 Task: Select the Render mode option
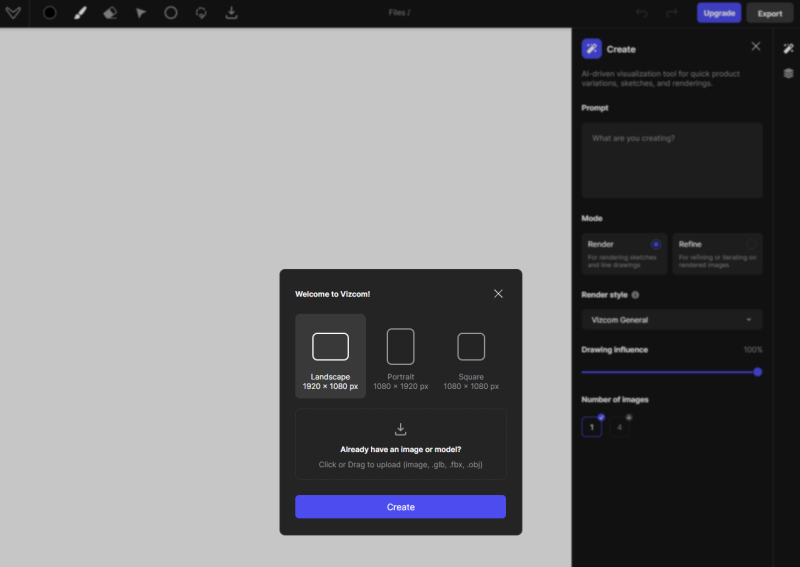[624, 254]
